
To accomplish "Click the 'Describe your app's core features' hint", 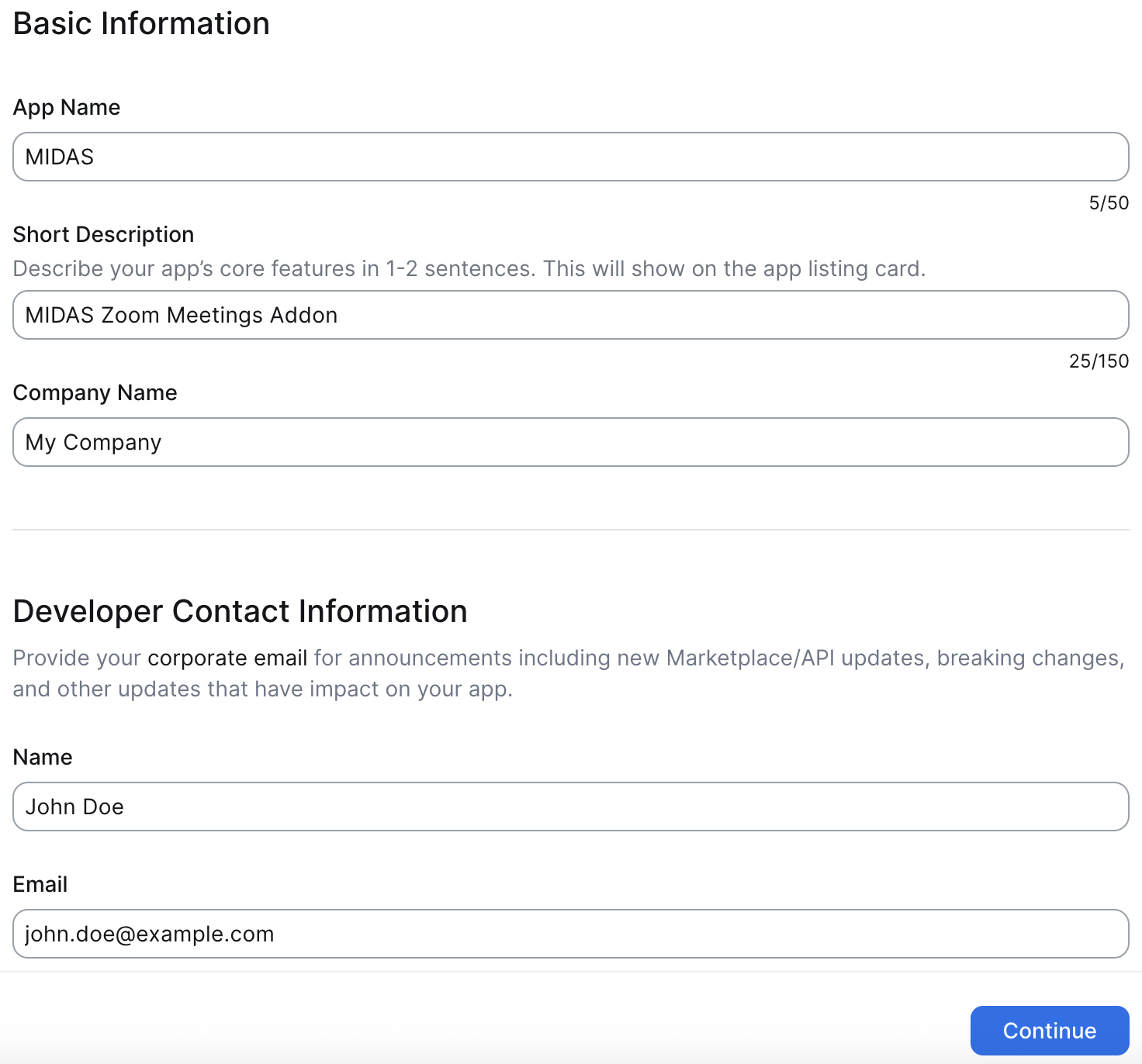I will click(469, 268).
